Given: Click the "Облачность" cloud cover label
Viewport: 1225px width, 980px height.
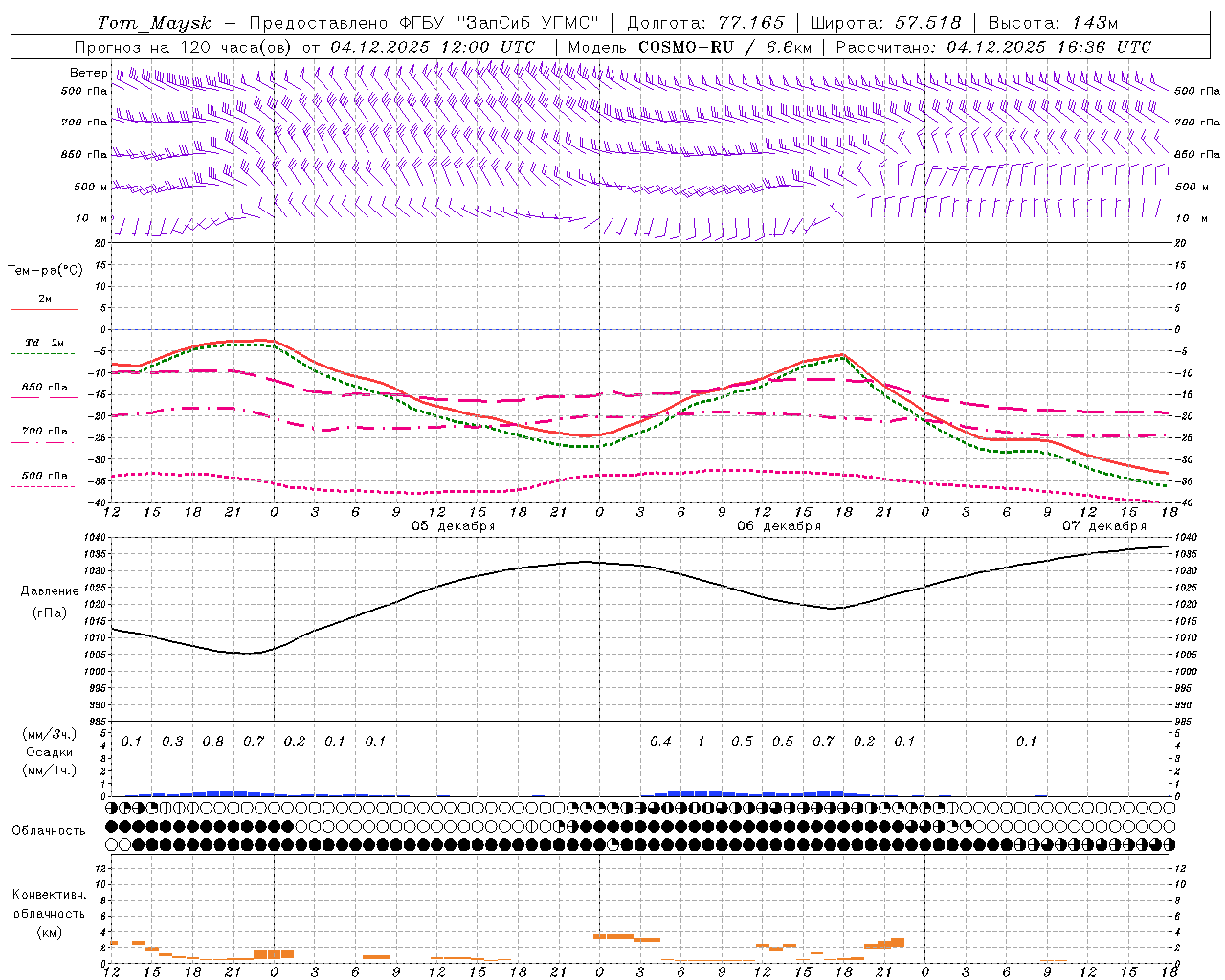Looking at the screenshot, I should tap(49, 831).
